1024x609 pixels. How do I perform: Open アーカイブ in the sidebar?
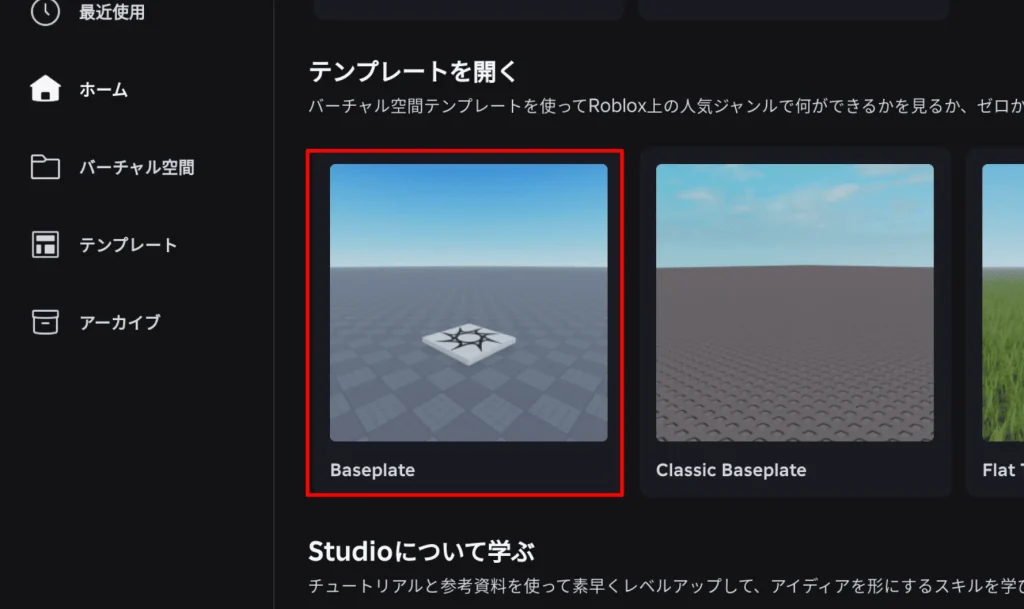pos(120,322)
